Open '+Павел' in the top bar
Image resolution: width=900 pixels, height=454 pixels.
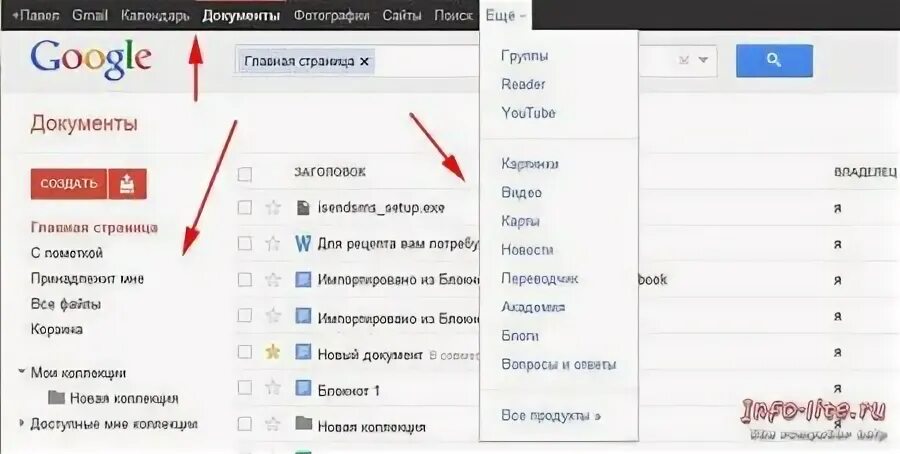pos(36,15)
